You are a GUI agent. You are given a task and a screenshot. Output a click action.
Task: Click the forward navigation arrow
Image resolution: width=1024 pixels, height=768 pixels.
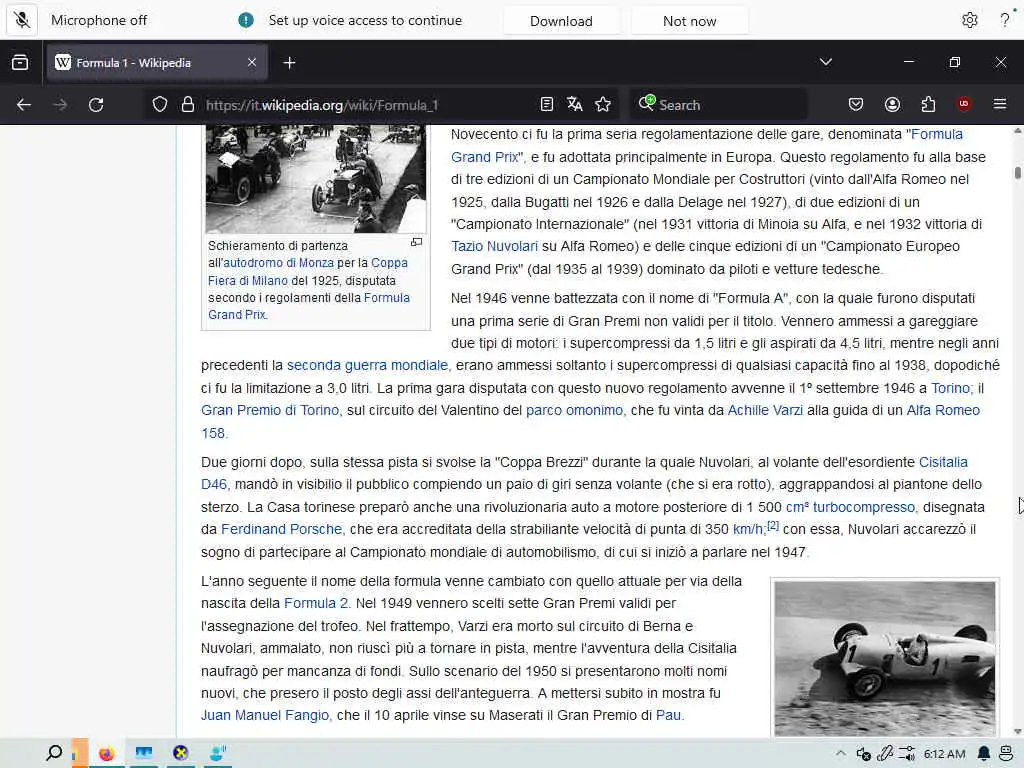click(60, 104)
